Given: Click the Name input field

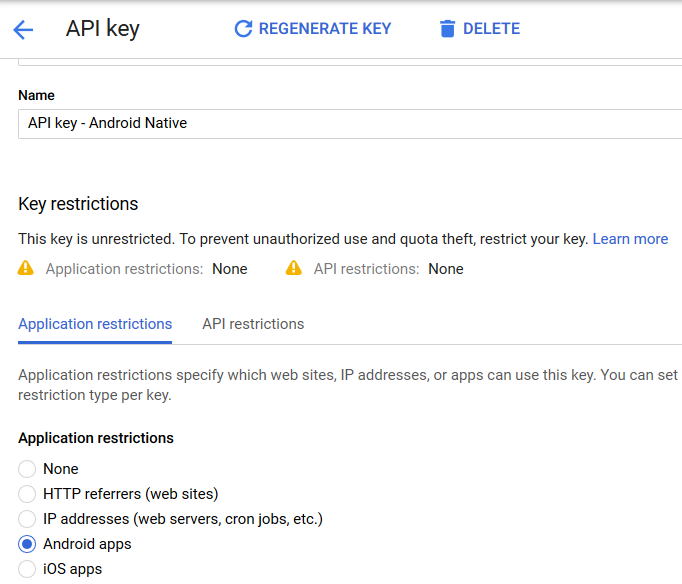Looking at the screenshot, I should point(350,124).
